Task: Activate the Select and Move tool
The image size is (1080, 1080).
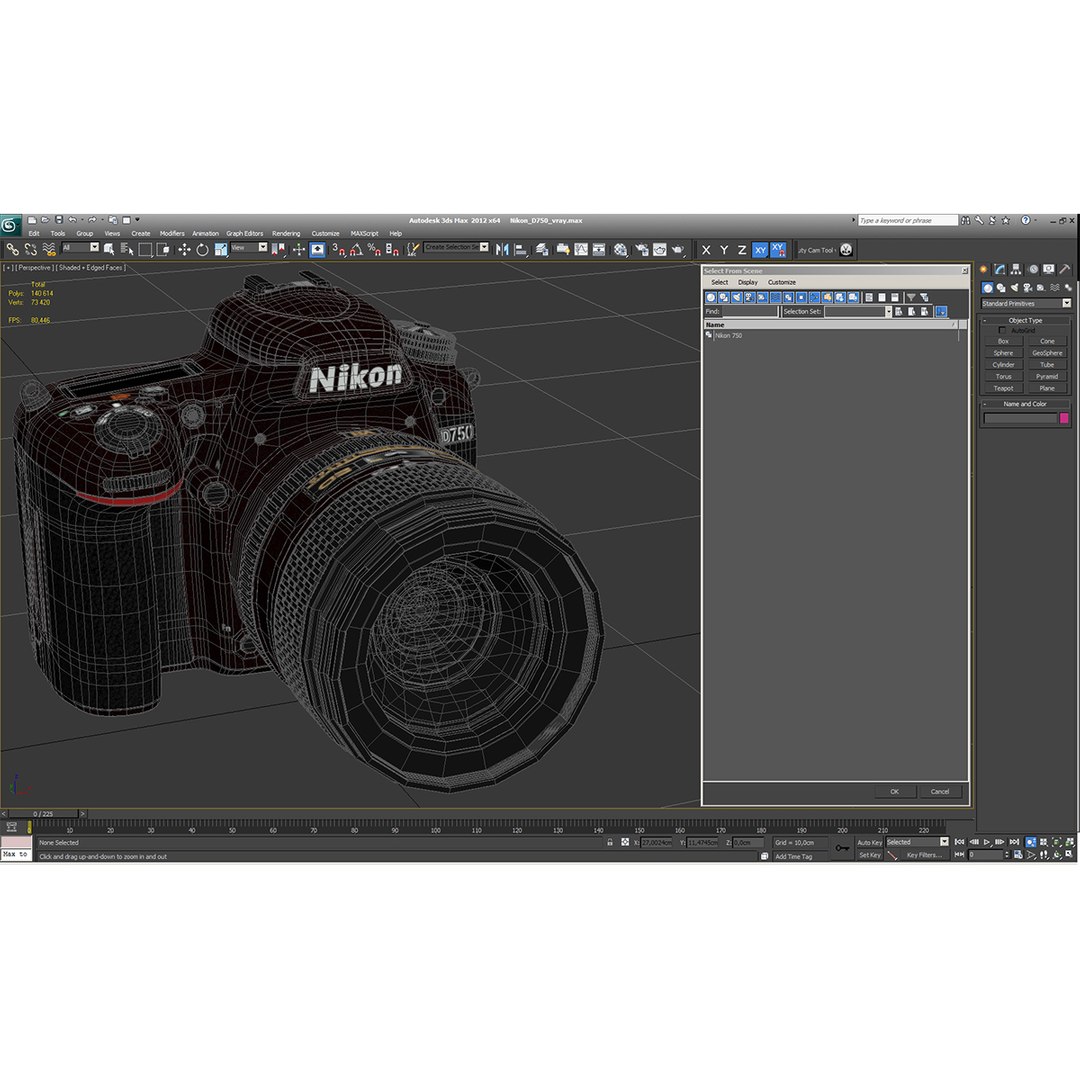Action: 184,249
